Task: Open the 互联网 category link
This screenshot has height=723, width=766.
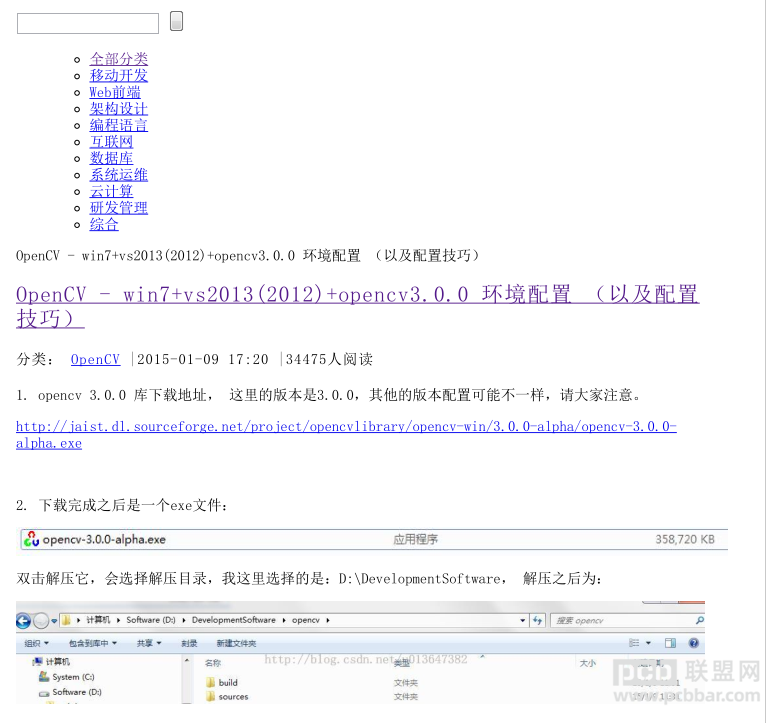Action: coord(111,142)
